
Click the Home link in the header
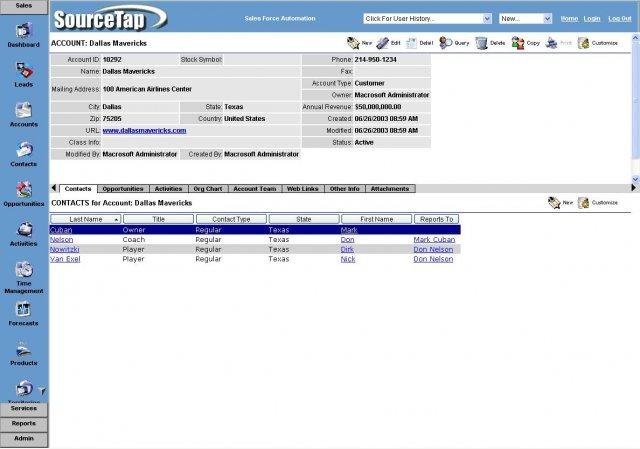point(569,18)
